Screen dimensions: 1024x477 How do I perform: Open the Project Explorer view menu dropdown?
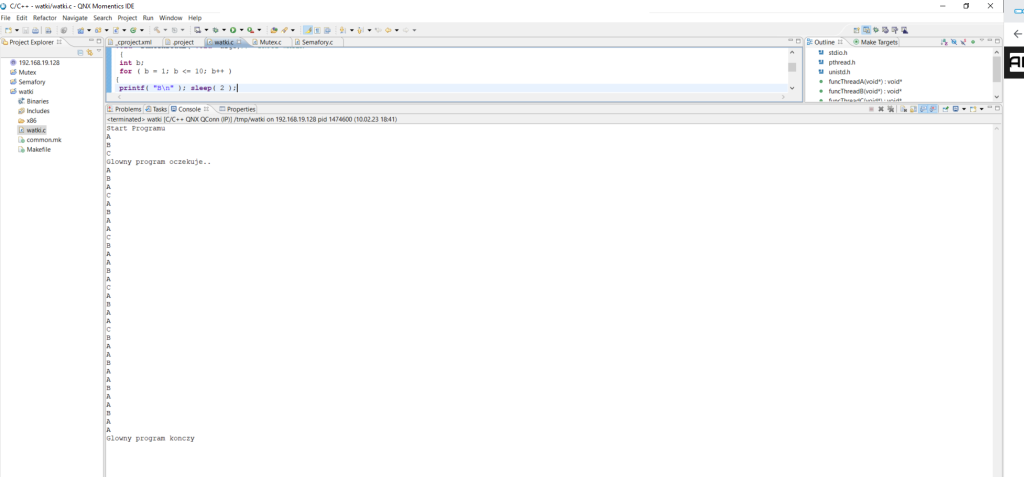pos(98,52)
